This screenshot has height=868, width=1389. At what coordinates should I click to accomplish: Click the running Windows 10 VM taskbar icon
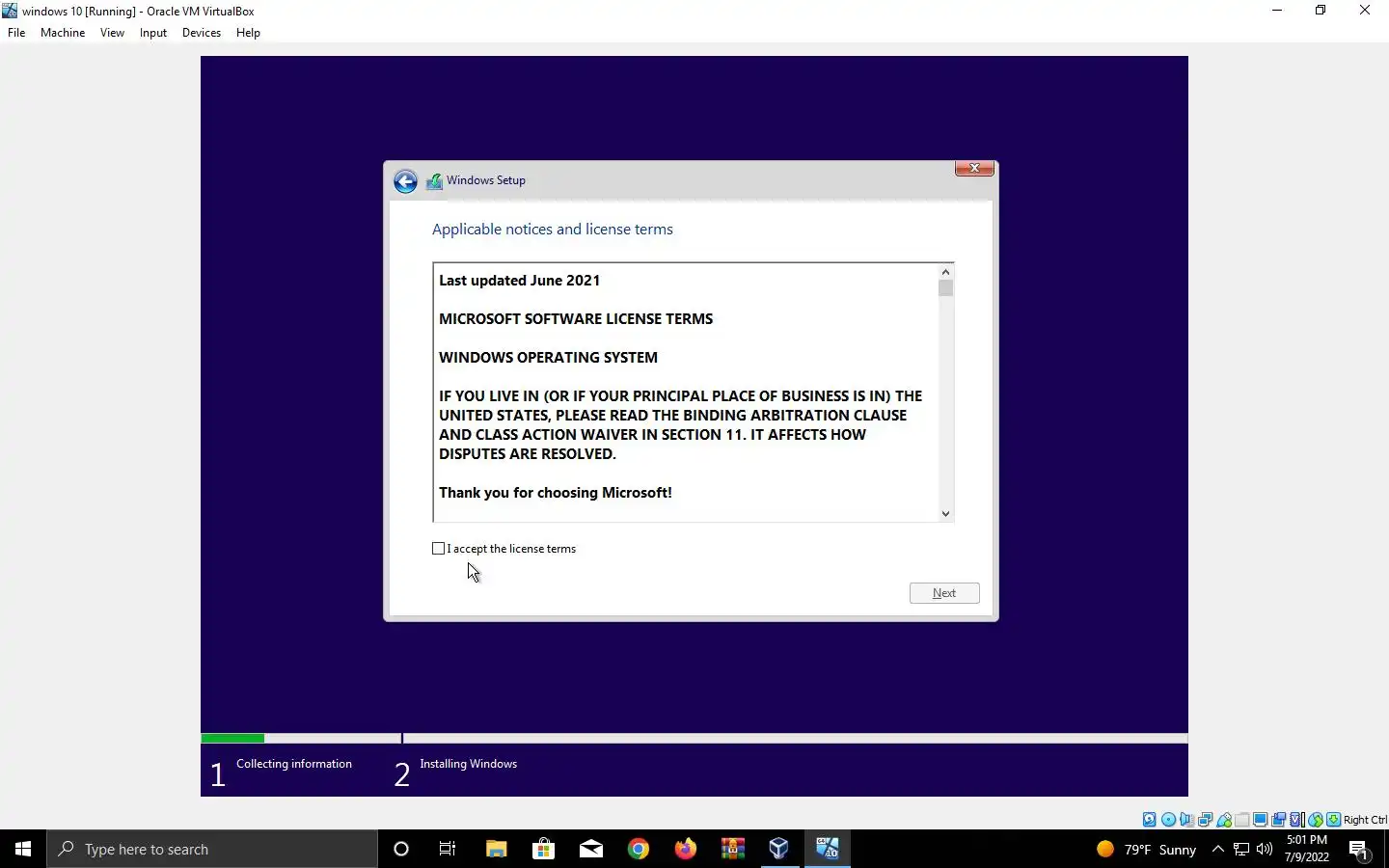point(827,849)
